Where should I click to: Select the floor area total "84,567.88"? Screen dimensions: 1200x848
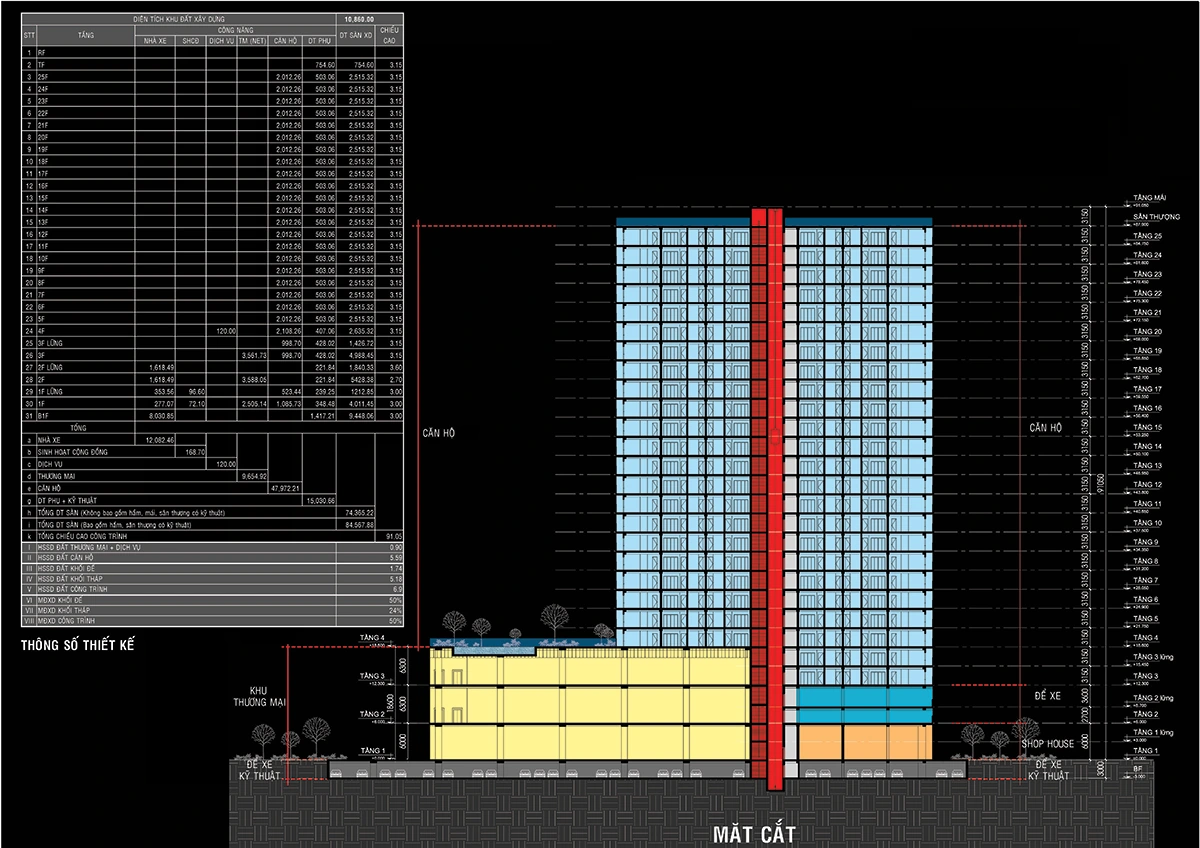tap(358, 524)
